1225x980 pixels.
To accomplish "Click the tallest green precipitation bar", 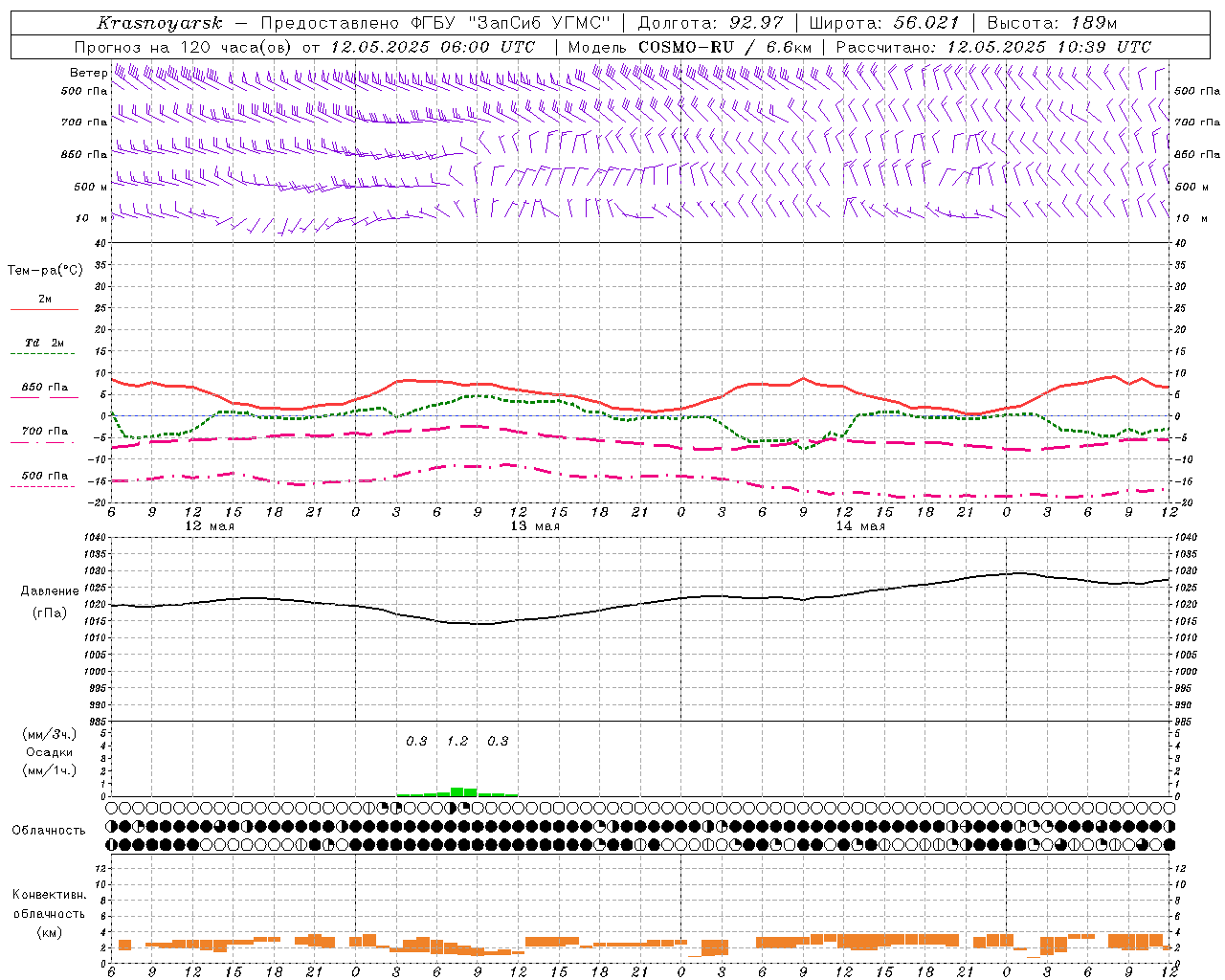I will [457, 792].
